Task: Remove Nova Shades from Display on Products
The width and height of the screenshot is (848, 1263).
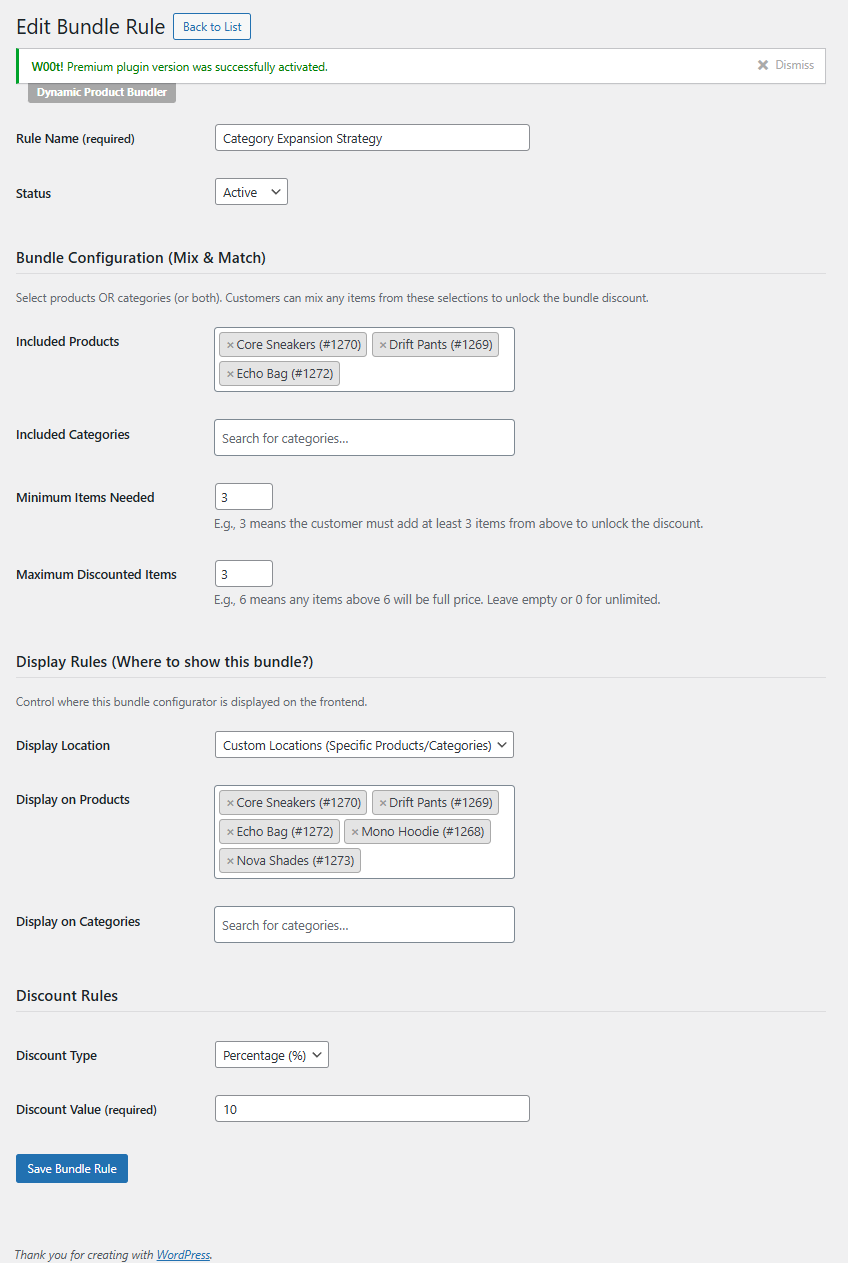Action: (230, 861)
